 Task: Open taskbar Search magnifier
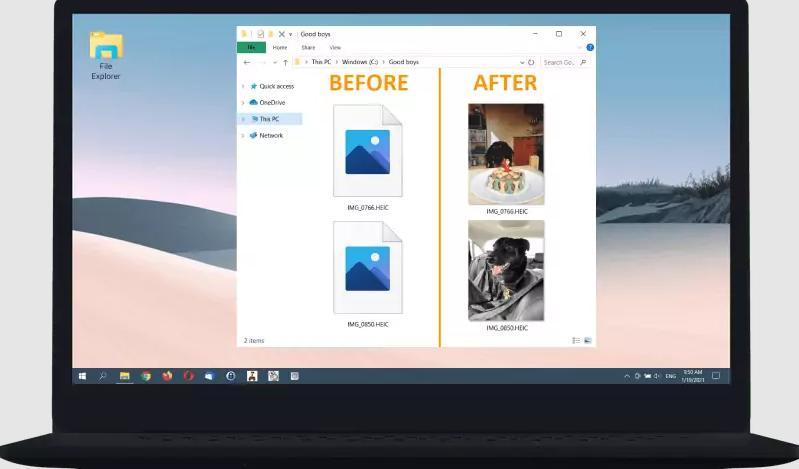point(102,376)
